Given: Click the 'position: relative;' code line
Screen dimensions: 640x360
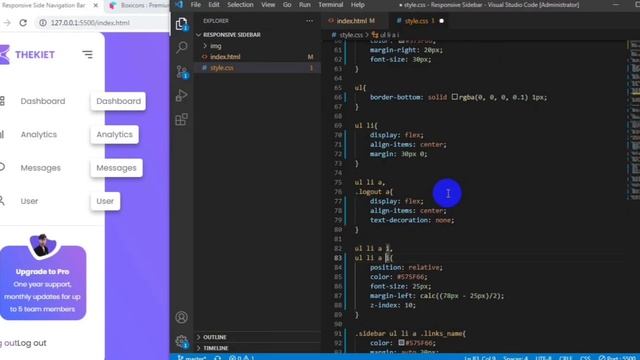Looking at the screenshot, I should point(406,267).
